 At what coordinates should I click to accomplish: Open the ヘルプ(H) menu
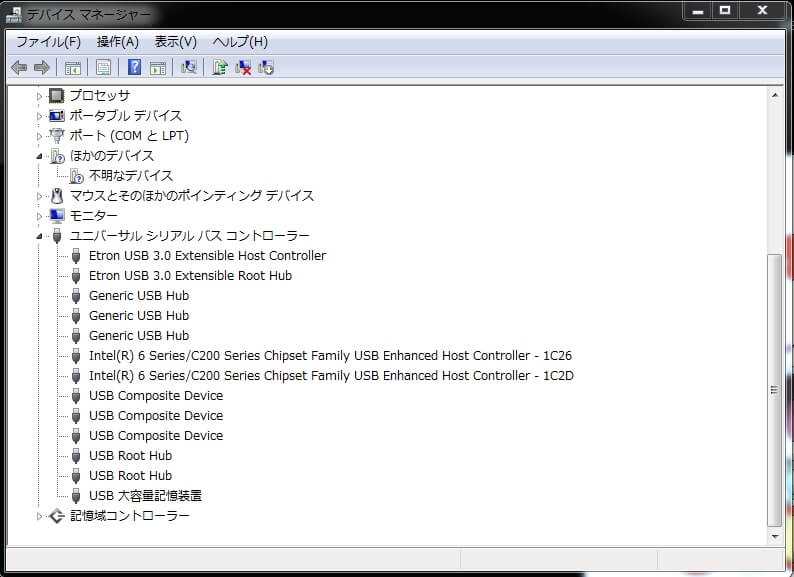click(240, 42)
